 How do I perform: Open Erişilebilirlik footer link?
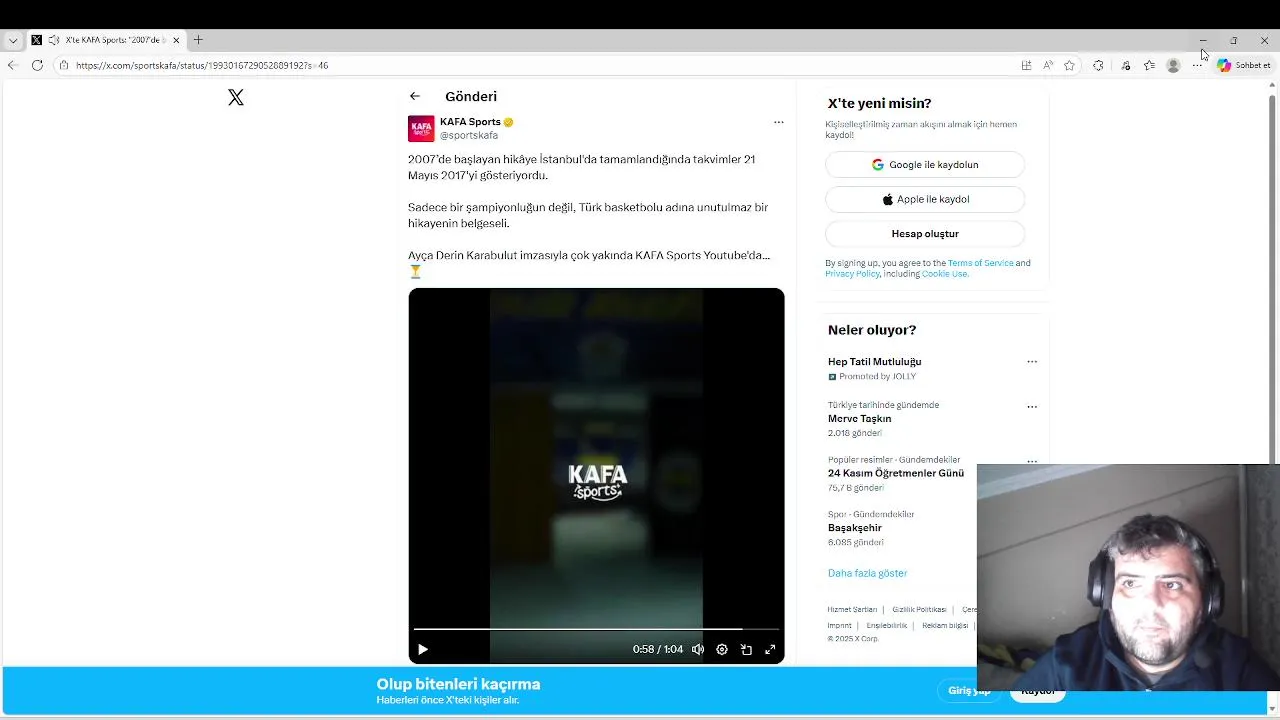886,625
